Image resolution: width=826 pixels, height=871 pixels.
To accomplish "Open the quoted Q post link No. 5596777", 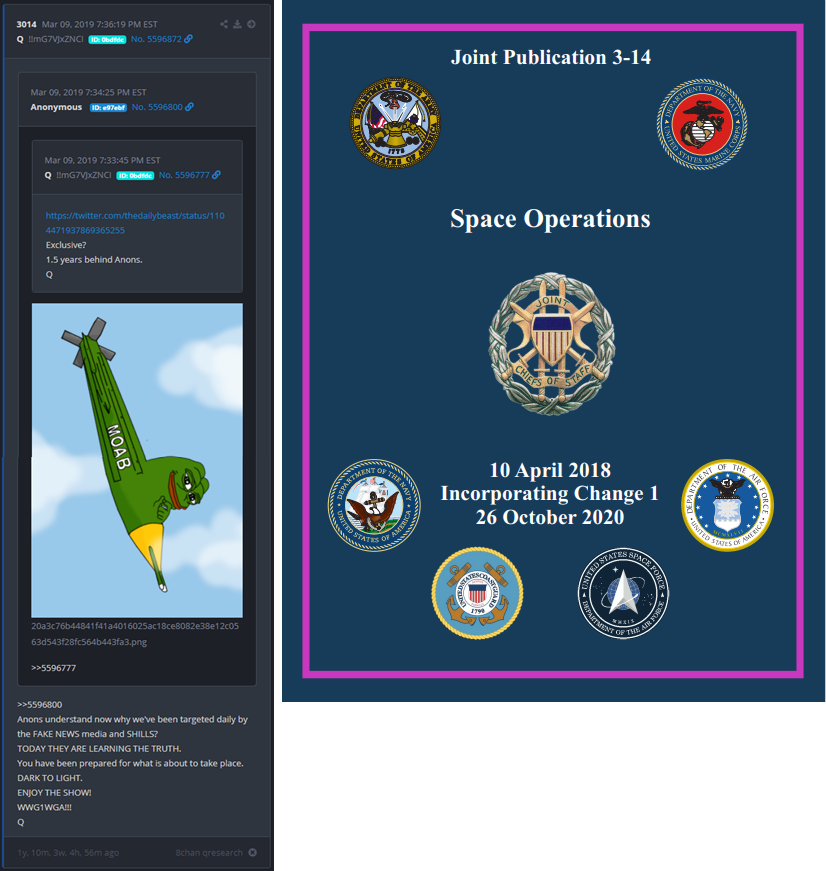I will [184, 175].
